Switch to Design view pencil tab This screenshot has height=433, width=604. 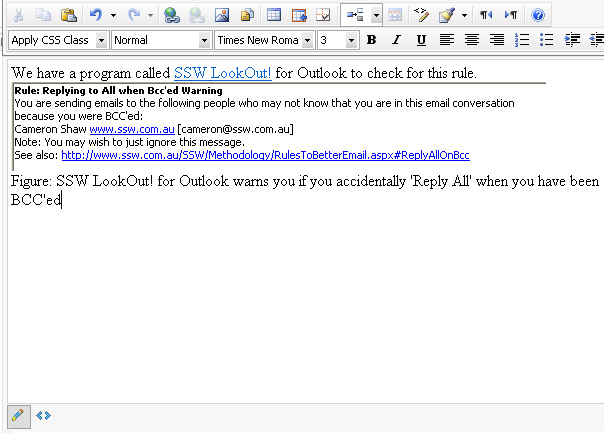coord(17,415)
